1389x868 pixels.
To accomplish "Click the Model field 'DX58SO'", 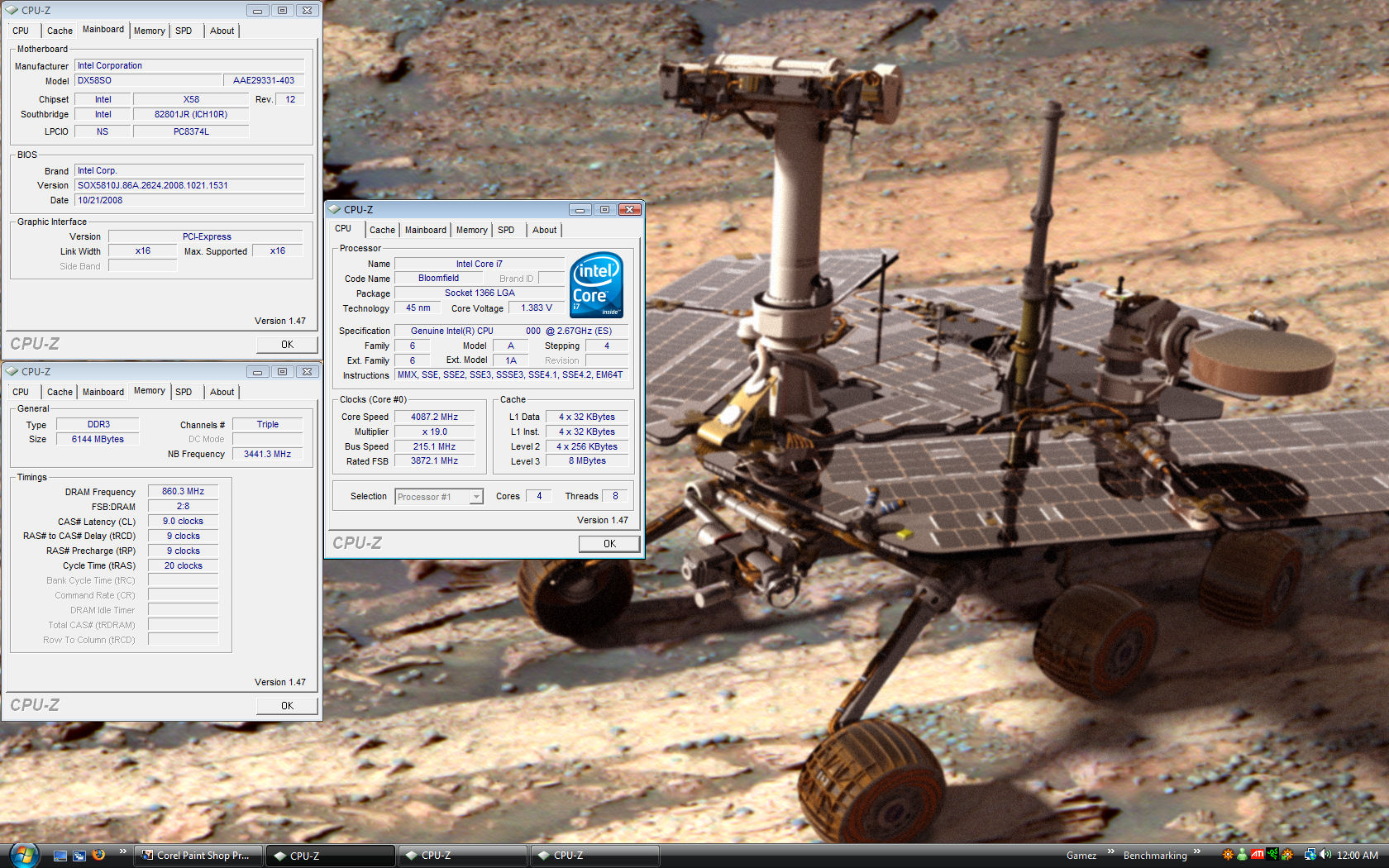I will (x=148, y=80).
